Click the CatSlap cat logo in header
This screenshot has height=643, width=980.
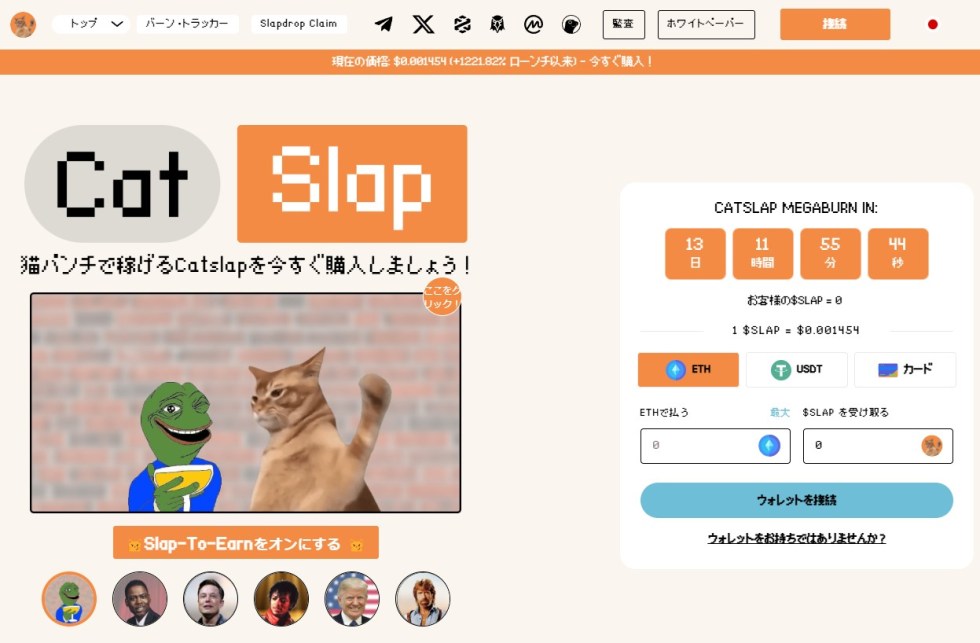pos(23,24)
